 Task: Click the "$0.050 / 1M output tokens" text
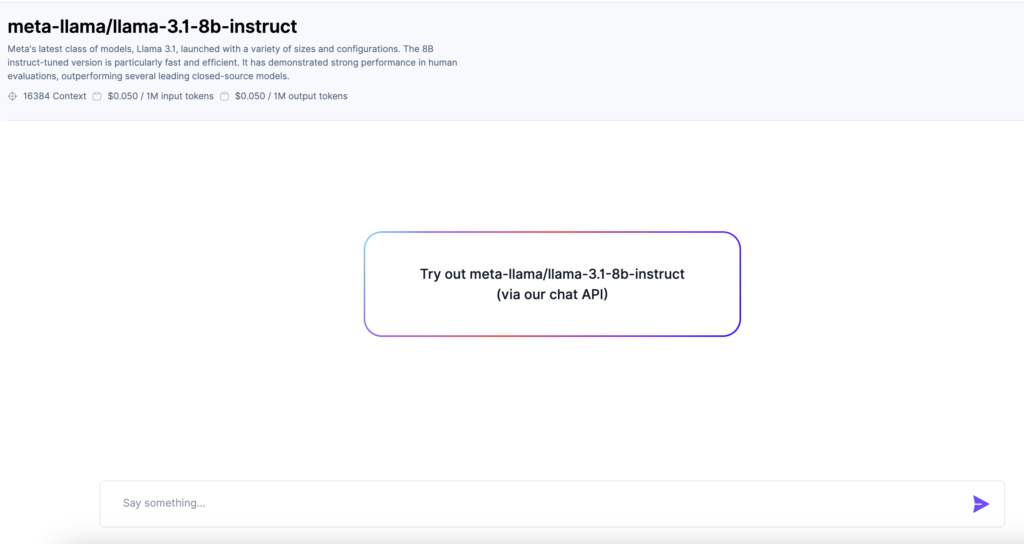click(291, 97)
